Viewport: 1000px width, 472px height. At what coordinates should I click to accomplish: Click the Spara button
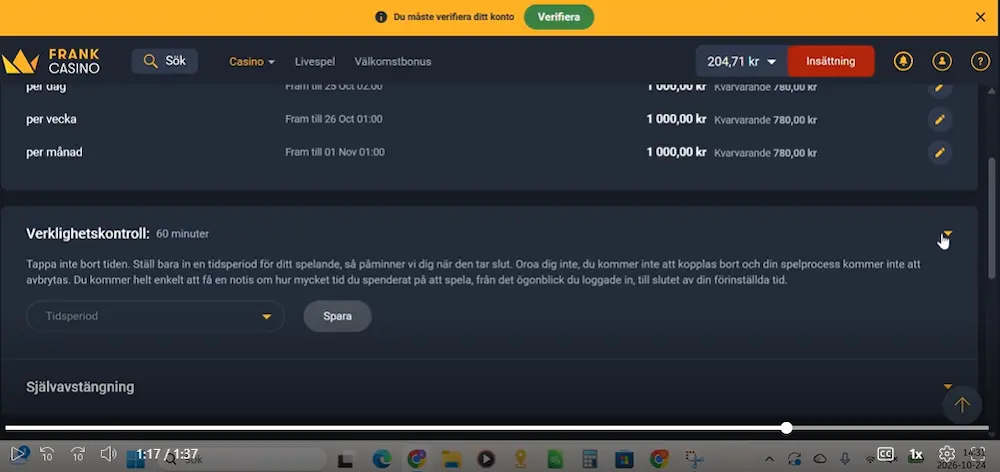coord(337,316)
